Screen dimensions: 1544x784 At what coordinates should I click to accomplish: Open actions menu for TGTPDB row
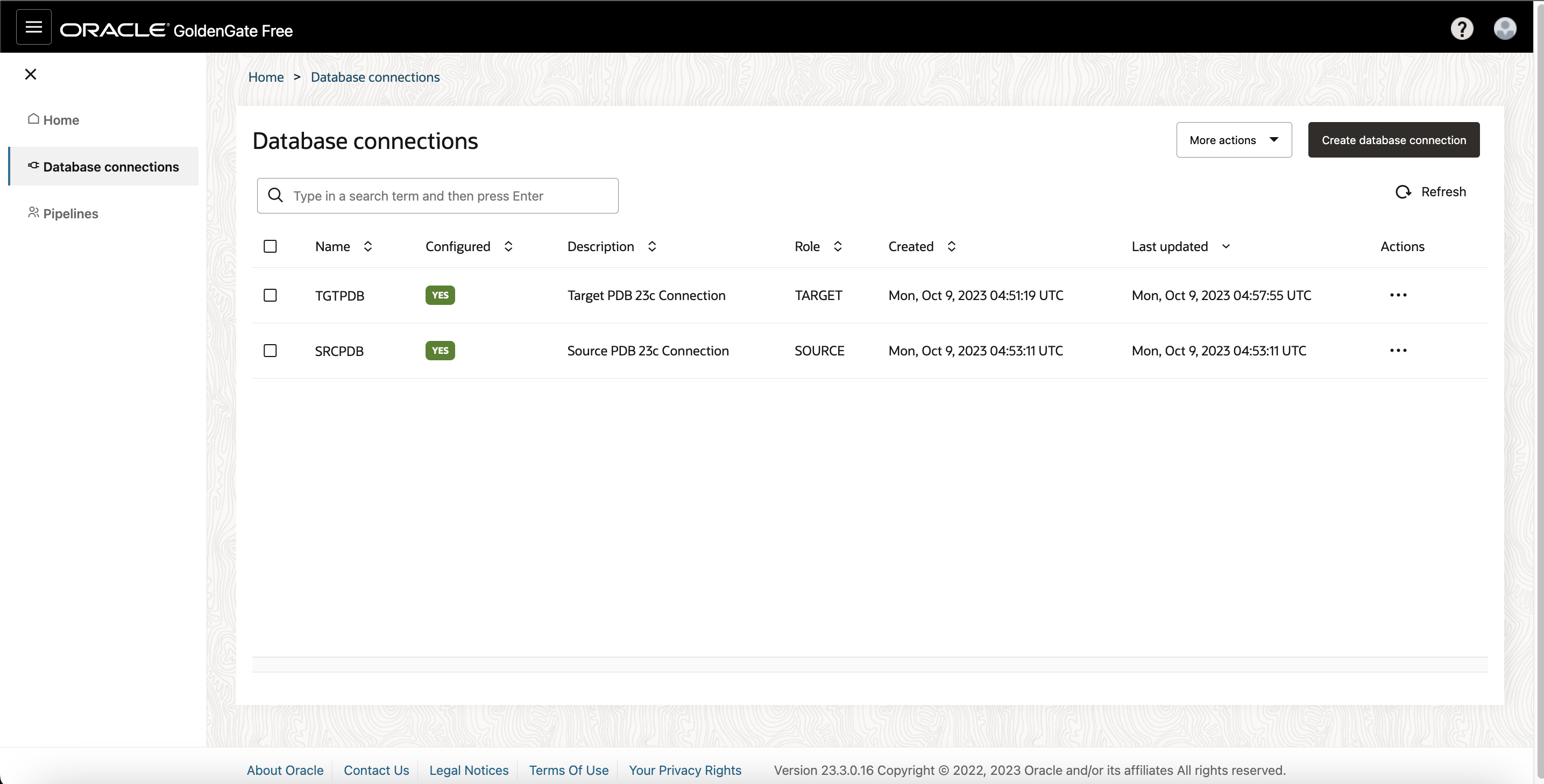(x=1398, y=295)
